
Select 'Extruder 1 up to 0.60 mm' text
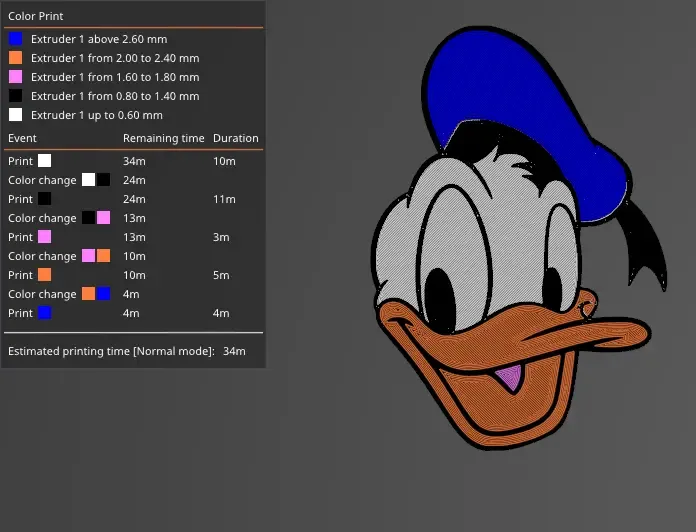coord(97,115)
